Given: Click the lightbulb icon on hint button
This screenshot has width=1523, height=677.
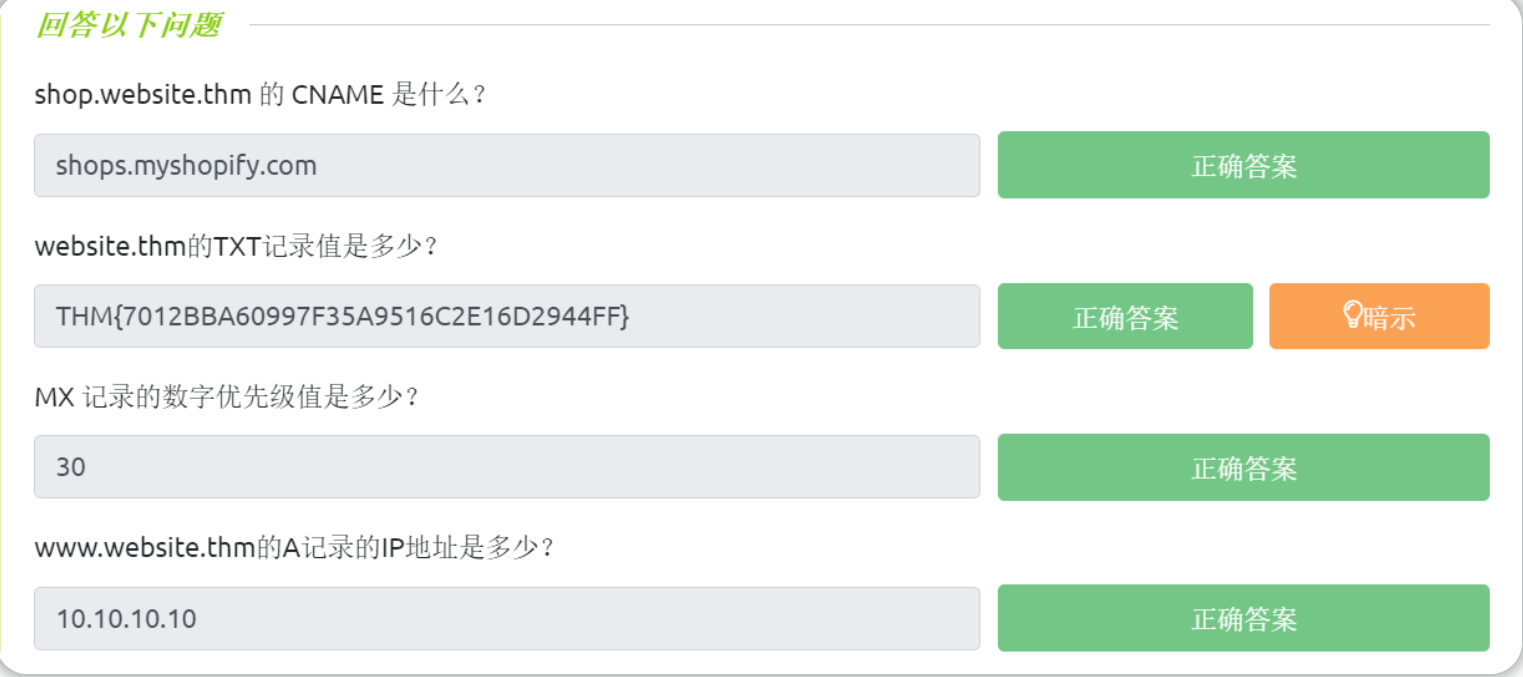Looking at the screenshot, I should point(1352,315).
